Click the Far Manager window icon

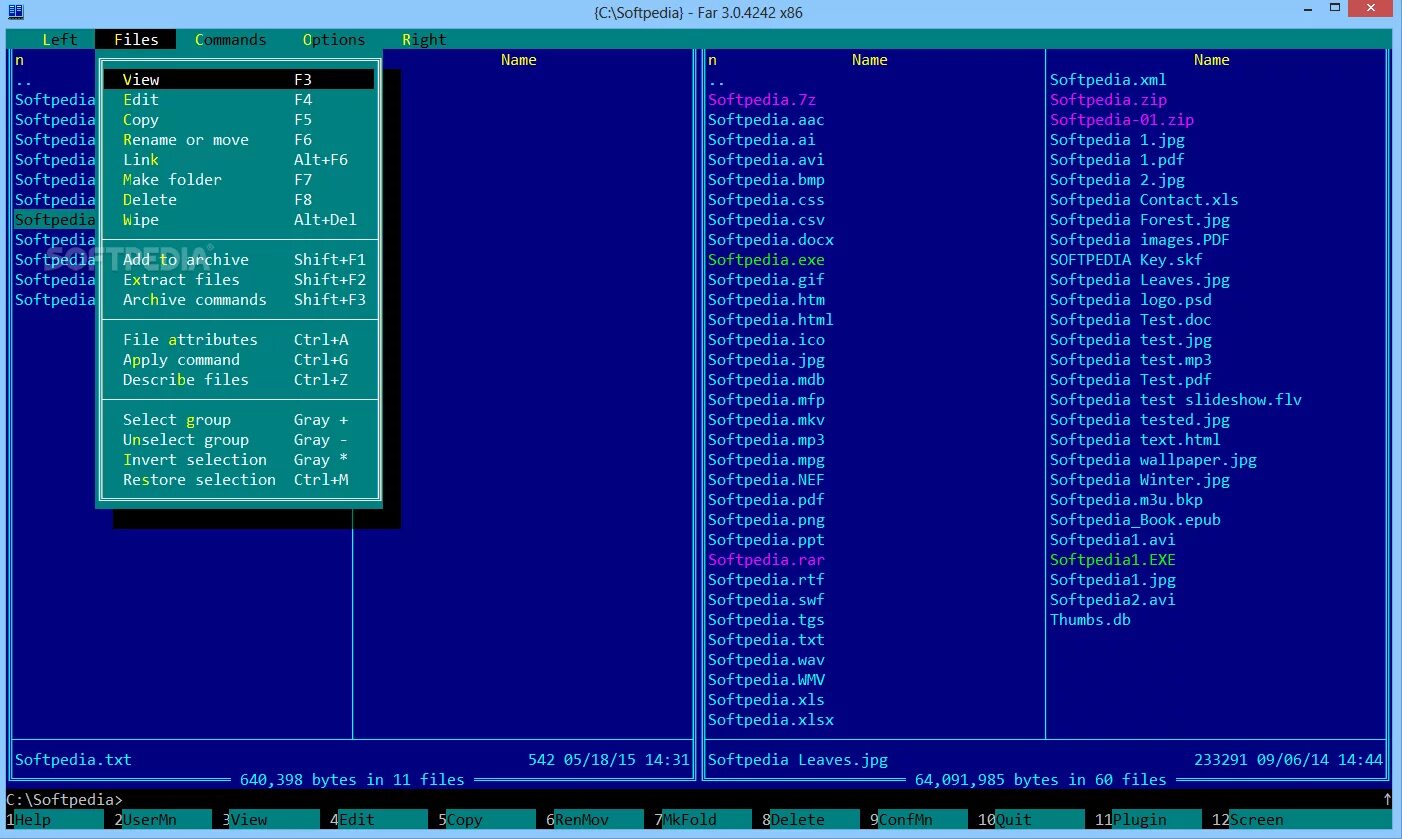tap(16, 13)
